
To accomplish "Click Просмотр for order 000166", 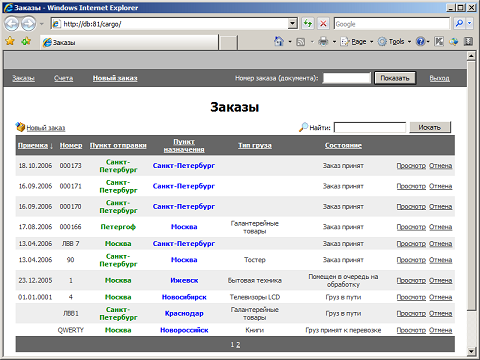I will tap(411, 227).
